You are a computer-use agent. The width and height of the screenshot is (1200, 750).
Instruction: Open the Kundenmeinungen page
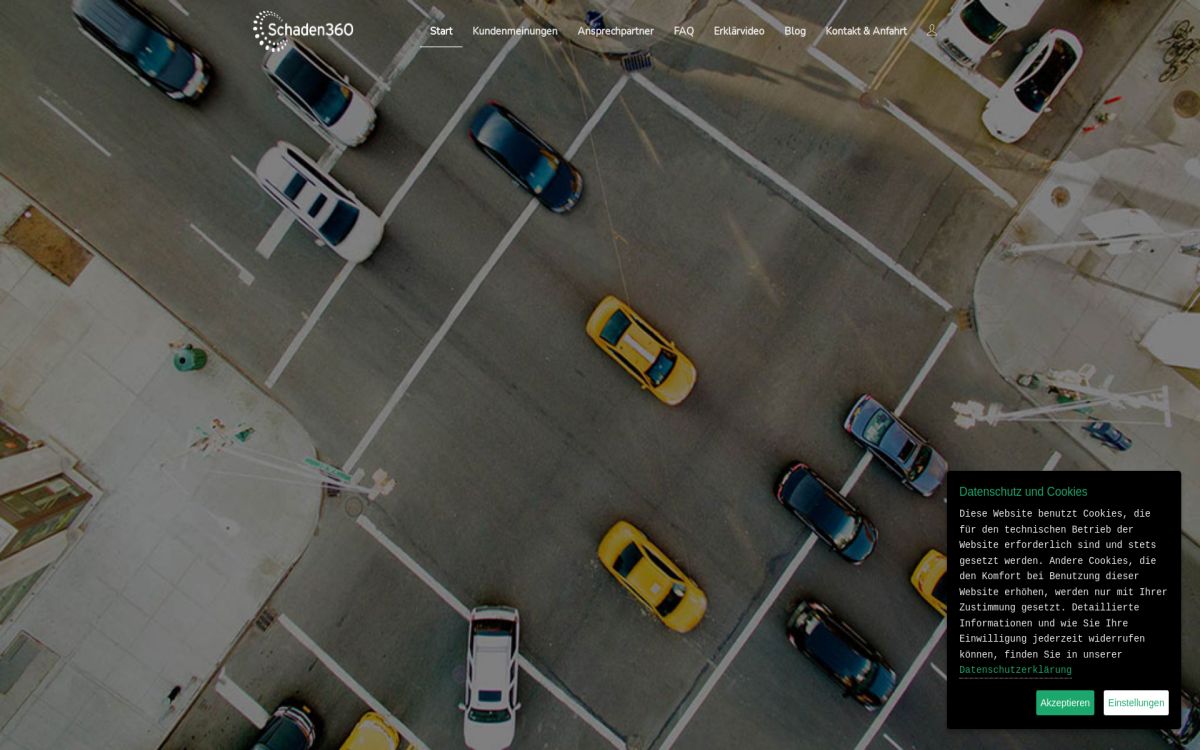pos(515,31)
